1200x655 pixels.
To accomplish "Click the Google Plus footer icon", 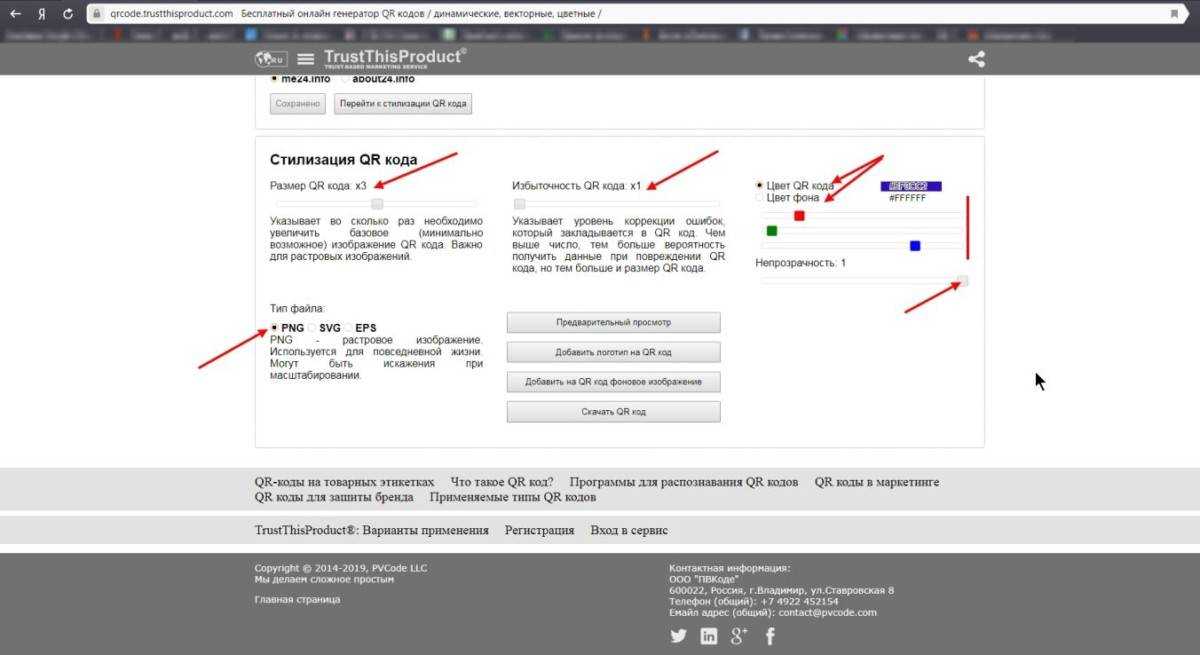I will [x=740, y=636].
